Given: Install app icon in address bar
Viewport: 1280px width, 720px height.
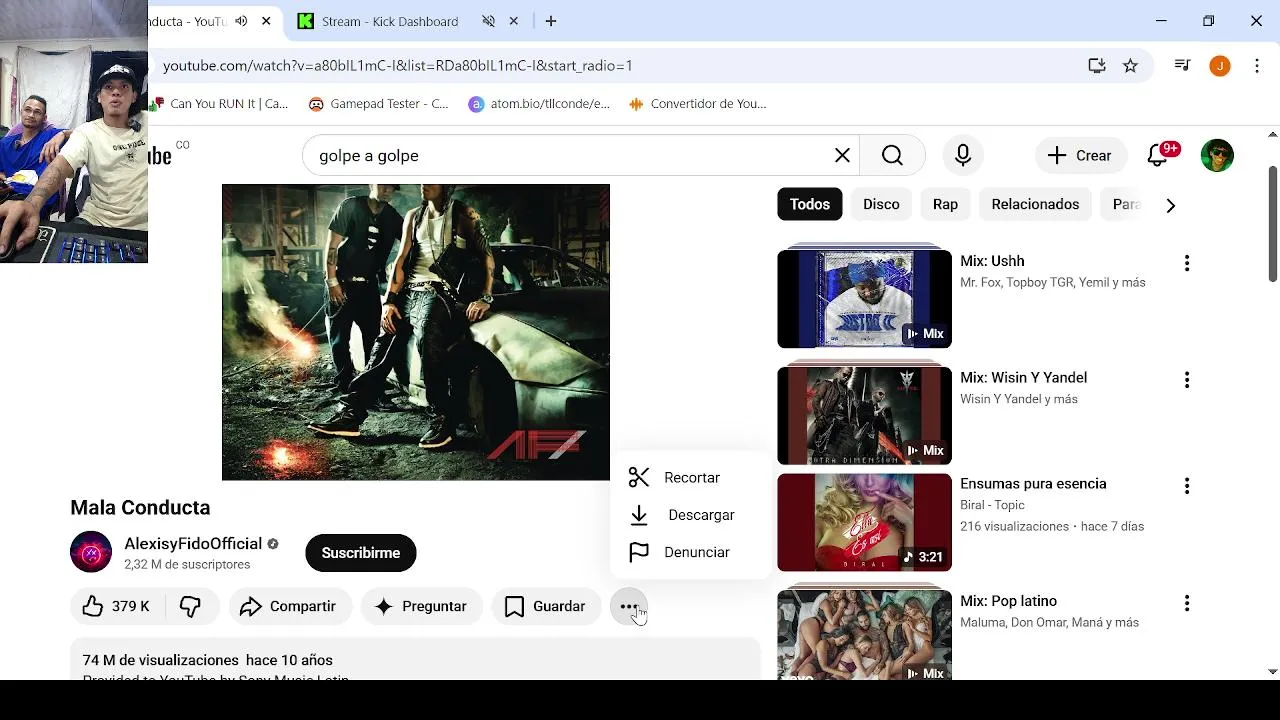Looking at the screenshot, I should point(1097,66).
